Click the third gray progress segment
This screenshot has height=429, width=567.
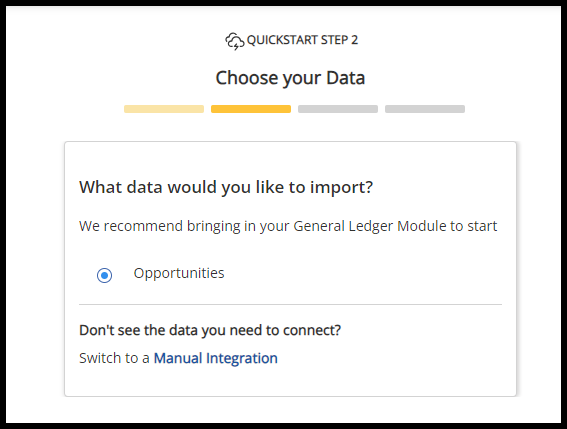click(x=338, y=109)
